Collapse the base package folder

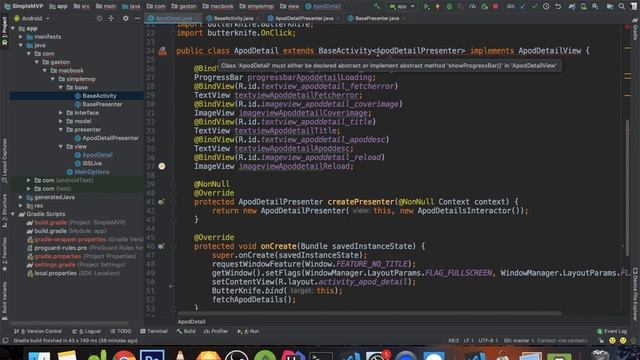[61, 87]
